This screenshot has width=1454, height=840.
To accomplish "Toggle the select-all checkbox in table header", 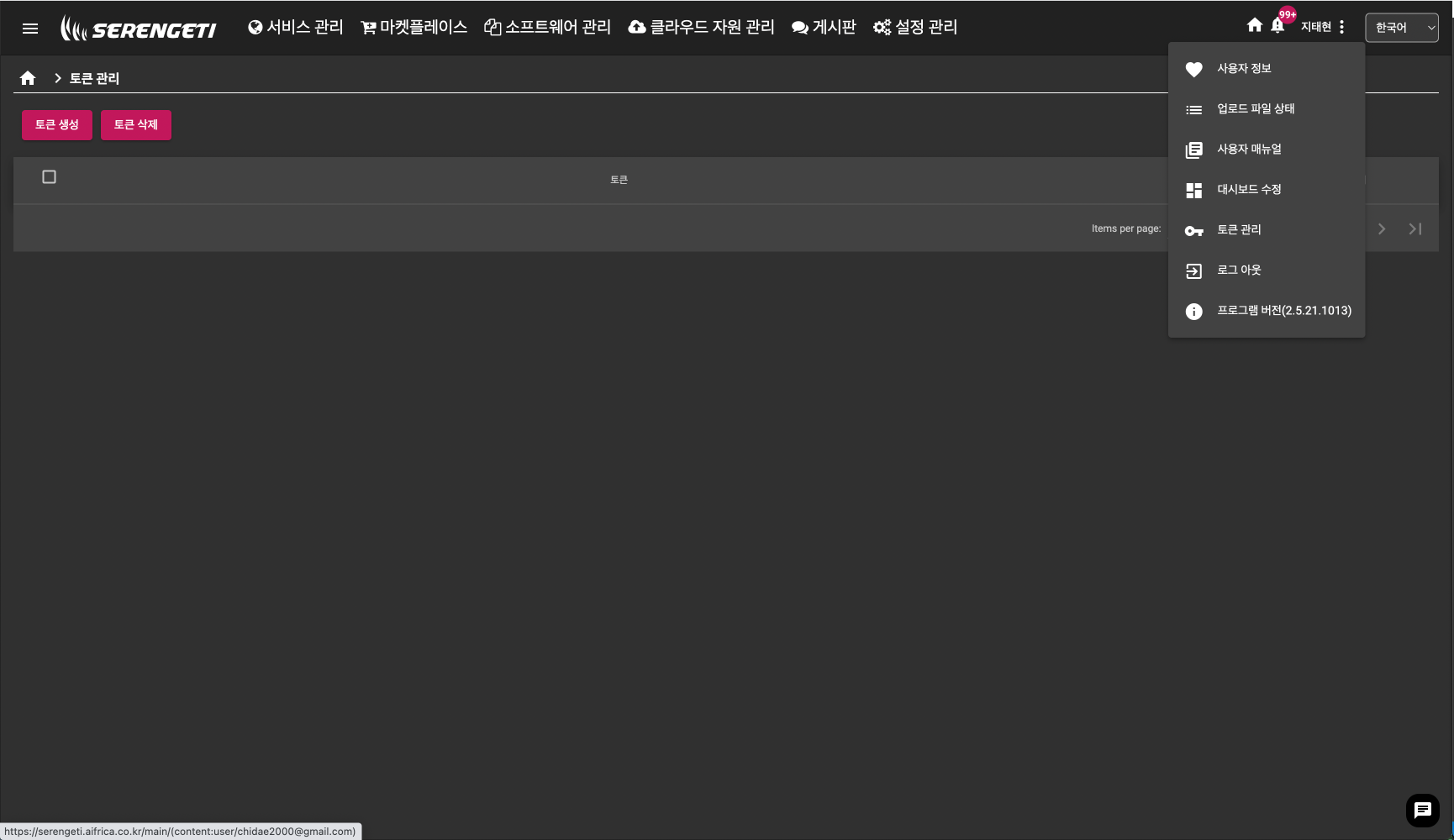I will pyautogui.click(x=49, y=177).
